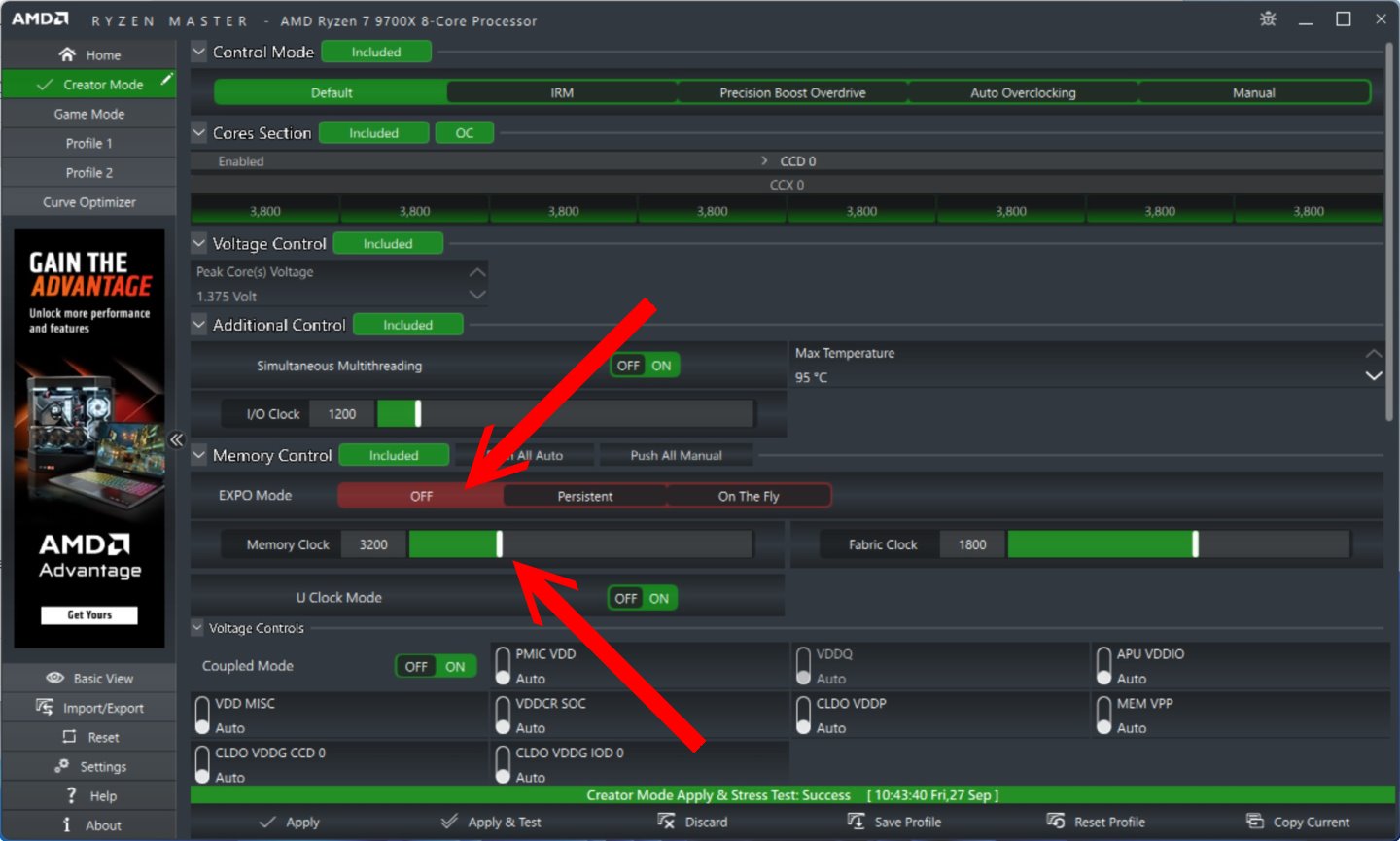
Task: Open Profile 2
Action: (x=88, y=172)
